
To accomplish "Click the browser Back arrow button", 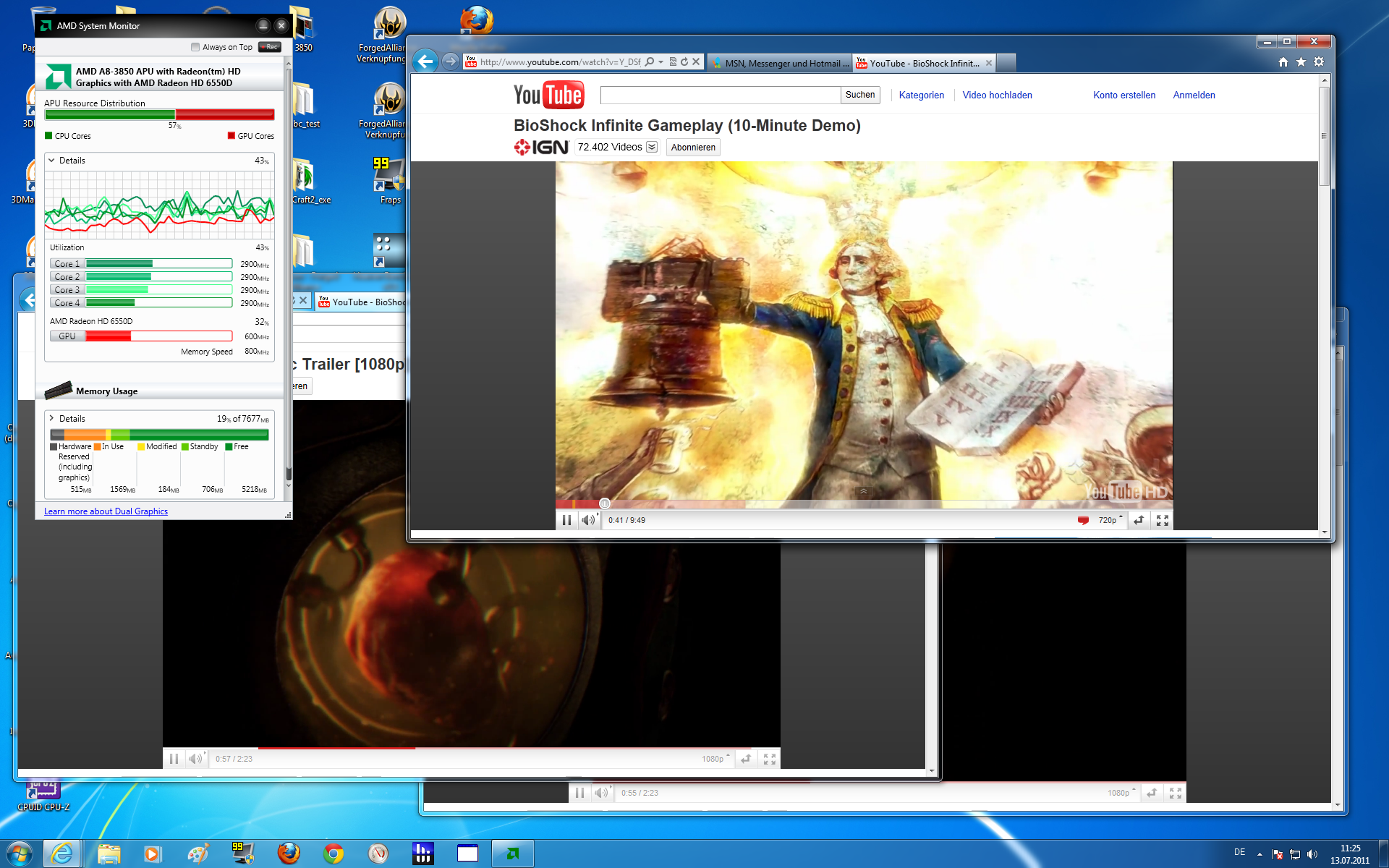I will (x=425, y=61).
